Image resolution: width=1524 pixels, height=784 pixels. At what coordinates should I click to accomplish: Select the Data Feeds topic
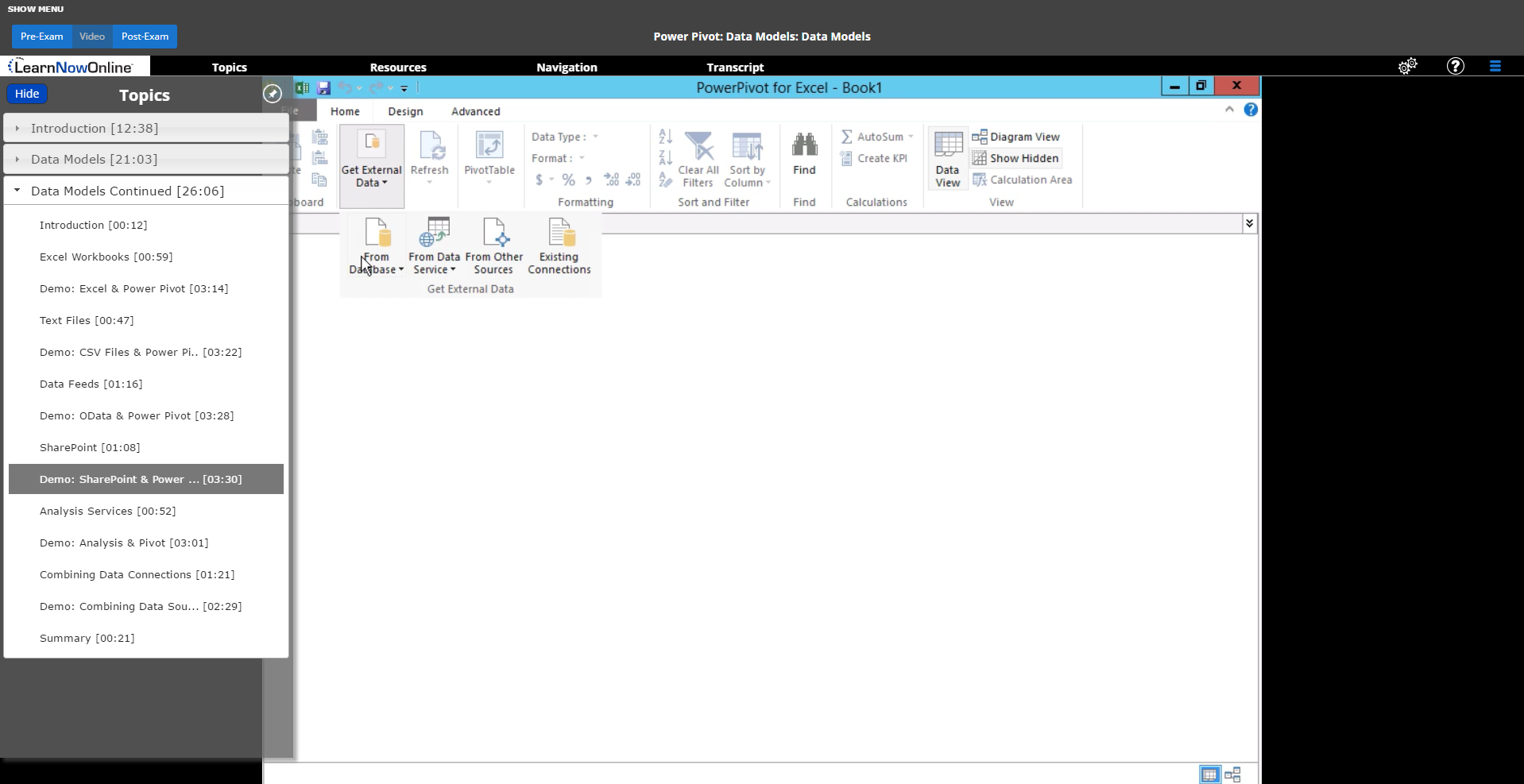(91, 384)
